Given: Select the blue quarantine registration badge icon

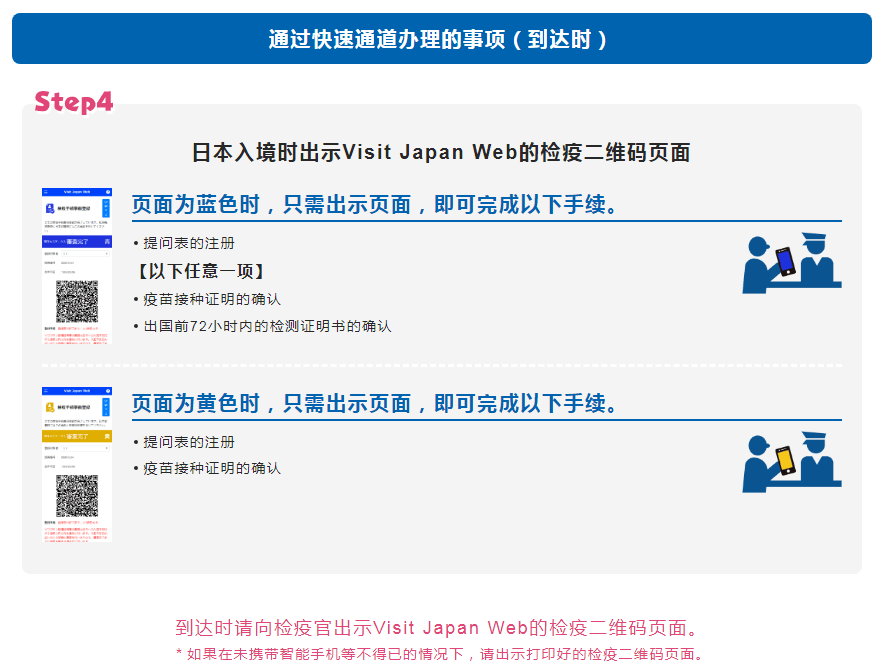Looking at the screenshot, I should tap(49, 207).
